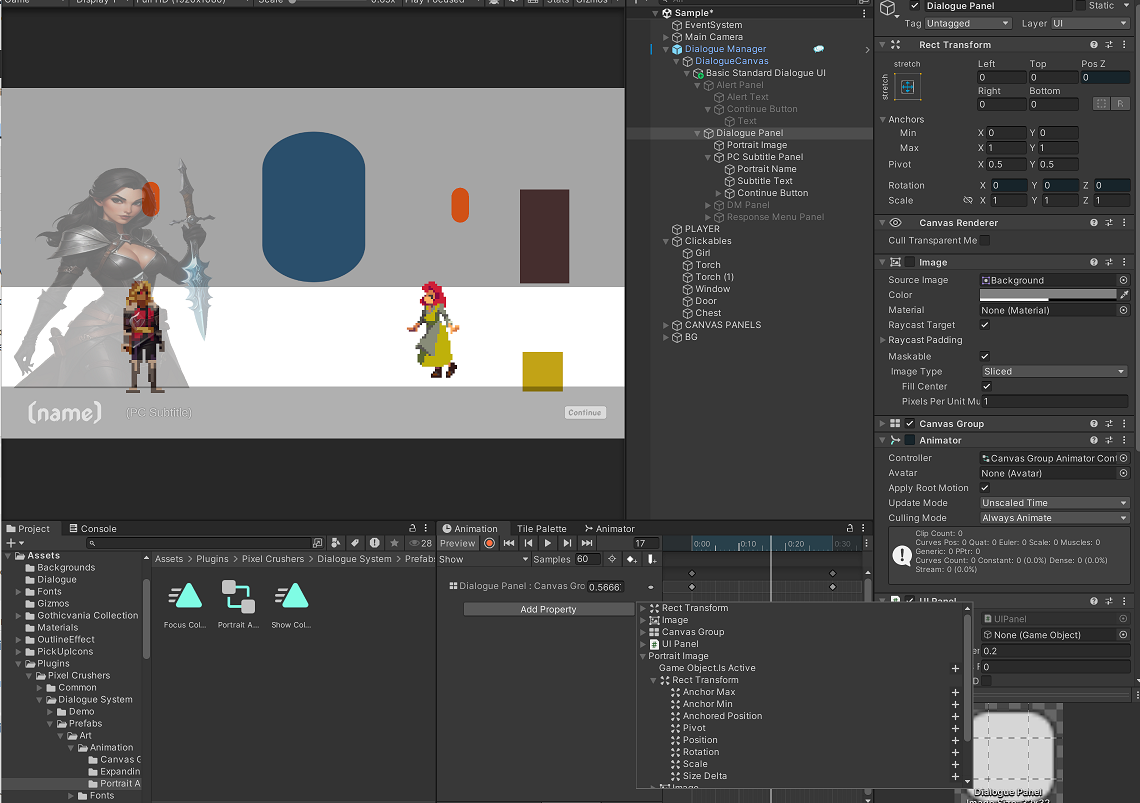Toggle constrained proportions link beside Scale

[x=968, y=201]
